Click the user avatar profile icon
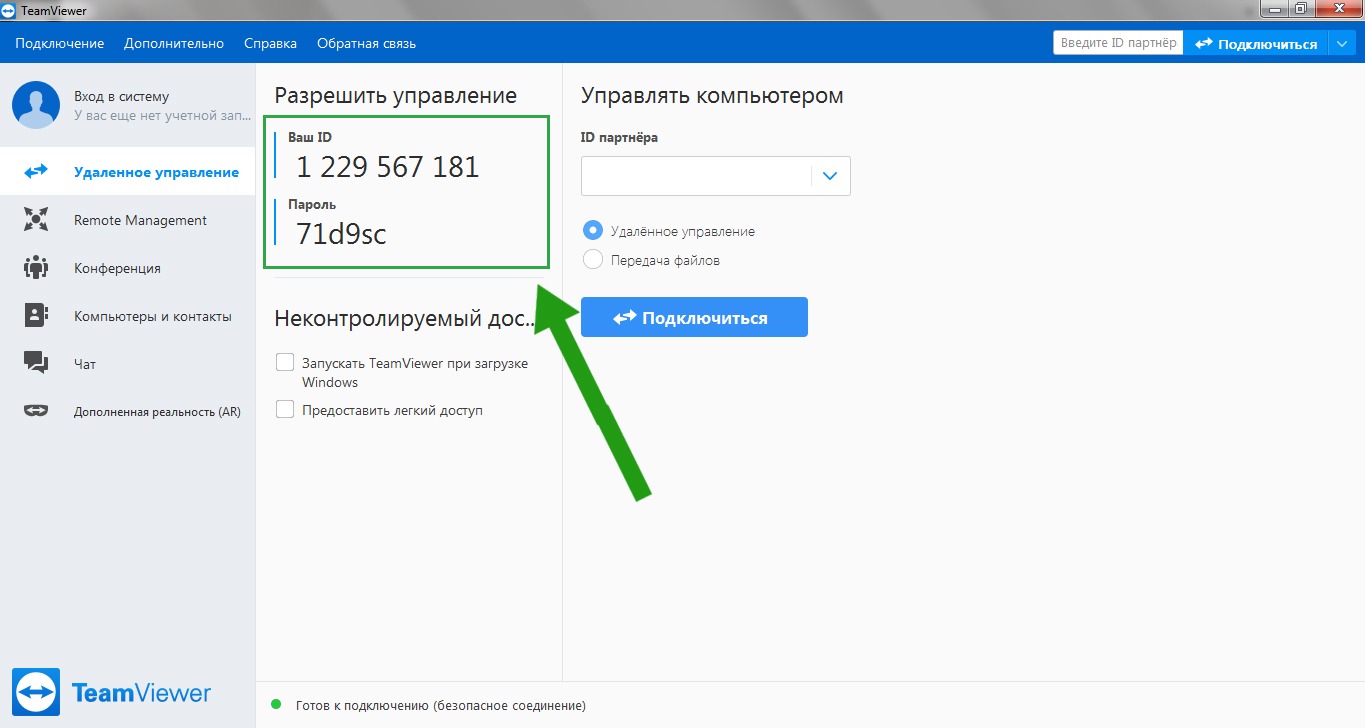This screenshot has width=1365, height=728. pyautogui.click(x=36, y=105)
